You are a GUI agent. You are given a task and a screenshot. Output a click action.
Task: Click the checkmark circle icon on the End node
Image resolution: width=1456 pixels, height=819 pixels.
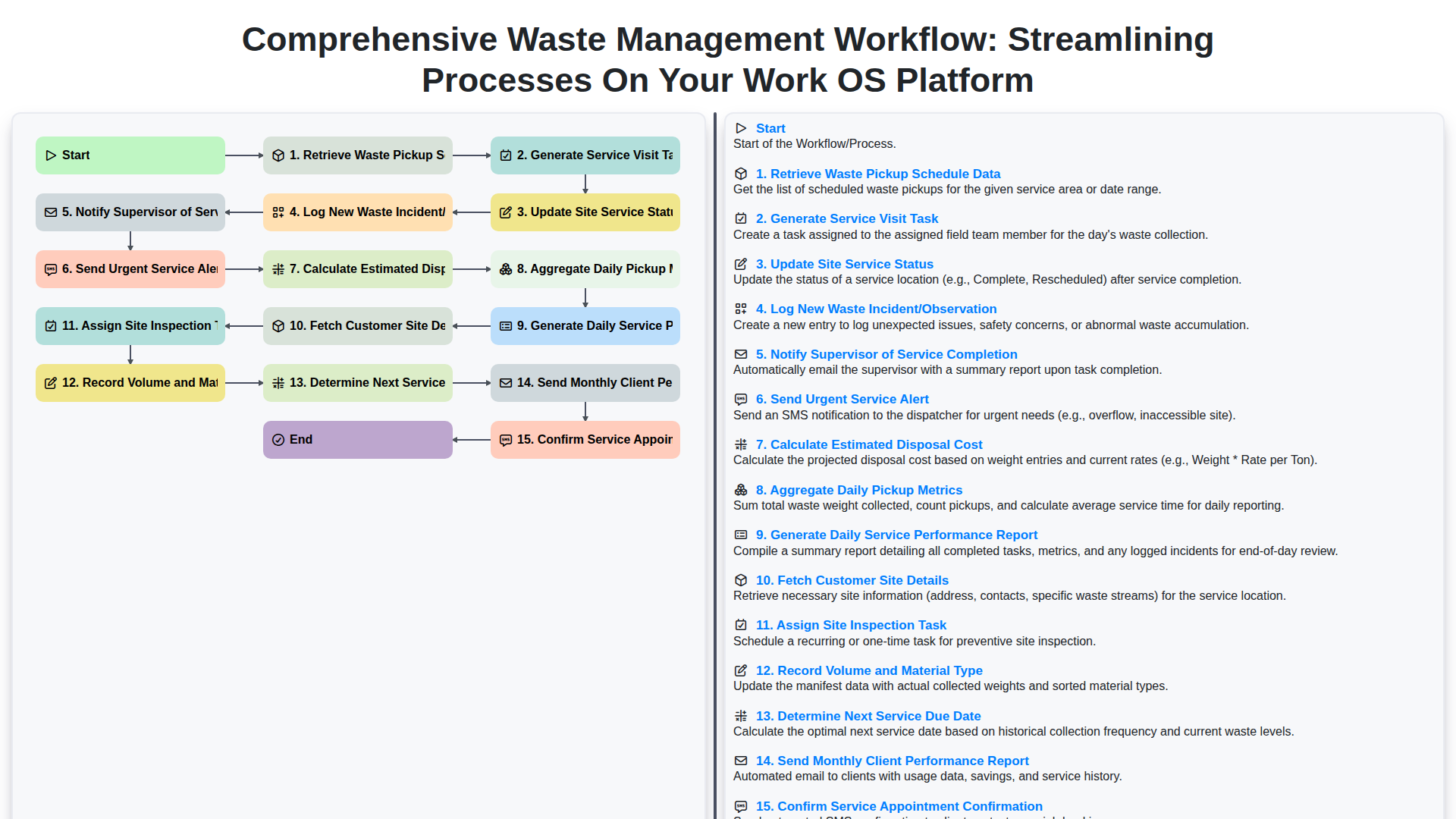click(x=279, y=440)
